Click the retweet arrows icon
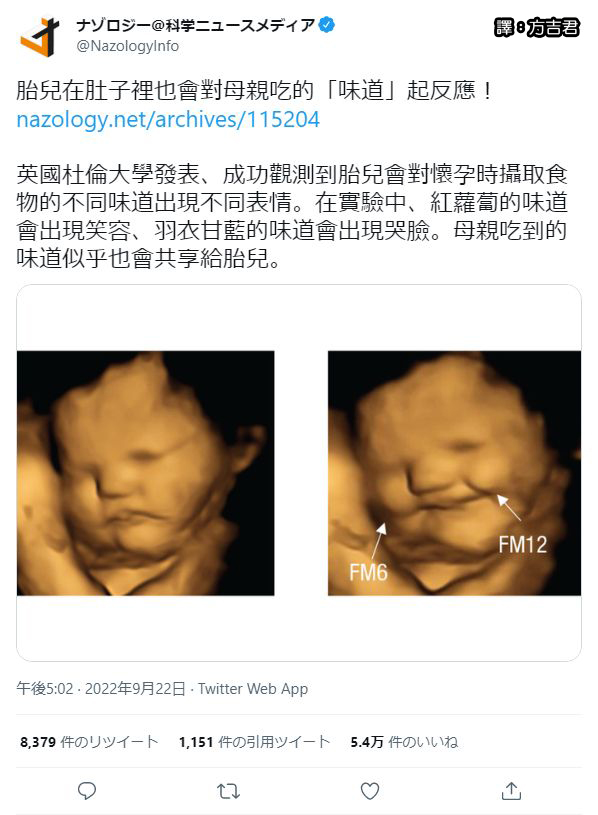Image resolution: width=598 pixels, height=815 pixels. click(x=228, y=791)
